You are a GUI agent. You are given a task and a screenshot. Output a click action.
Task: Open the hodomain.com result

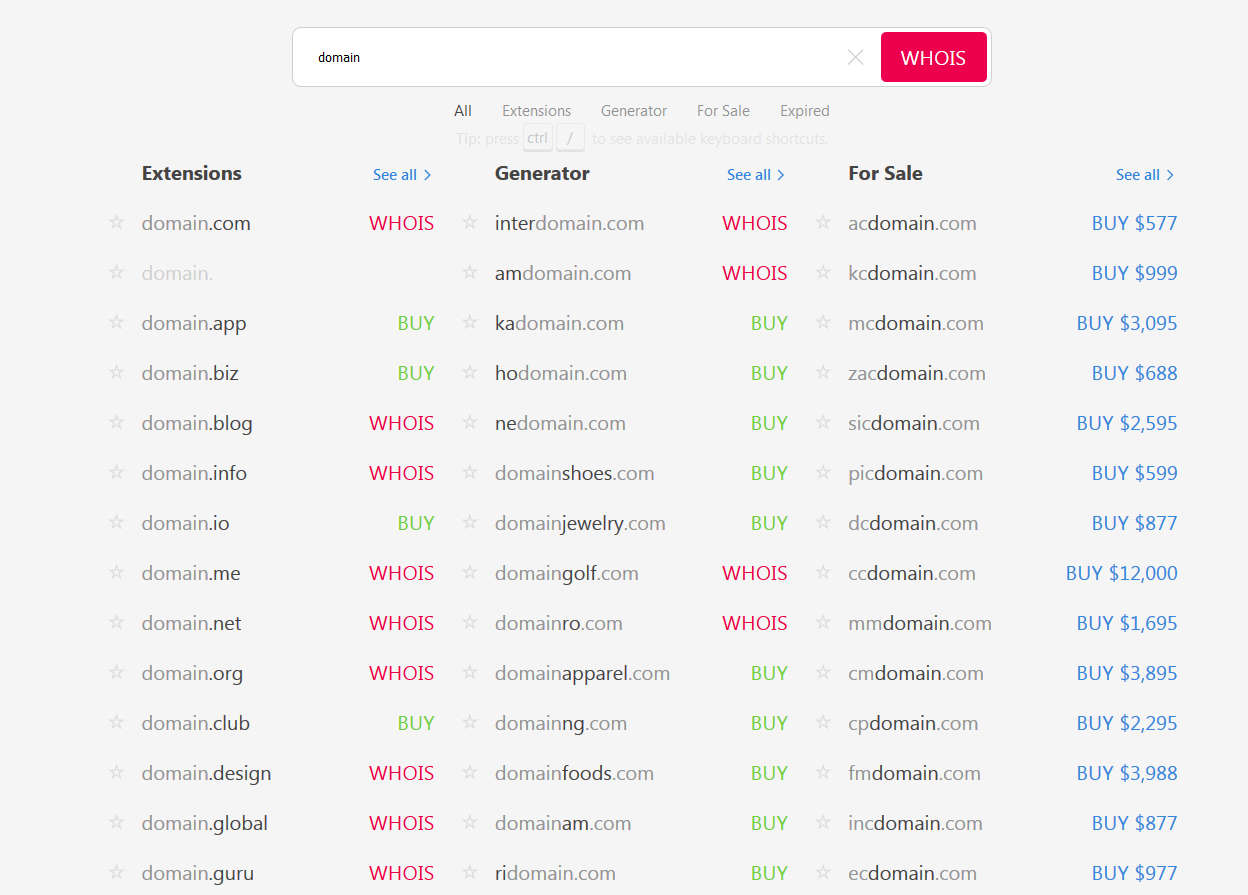click(561, 373)
